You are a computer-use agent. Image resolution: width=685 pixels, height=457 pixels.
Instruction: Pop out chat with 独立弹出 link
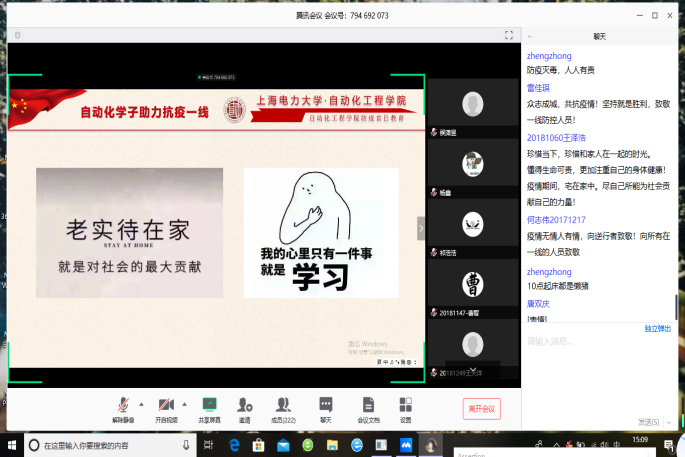[657, 328]
